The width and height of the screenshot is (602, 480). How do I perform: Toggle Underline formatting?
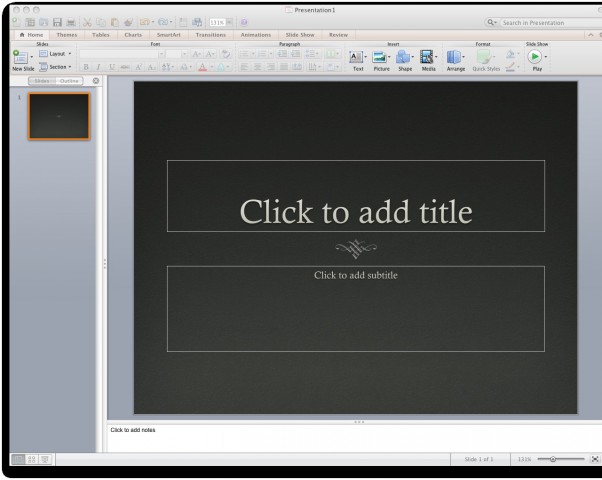point(112,67)
